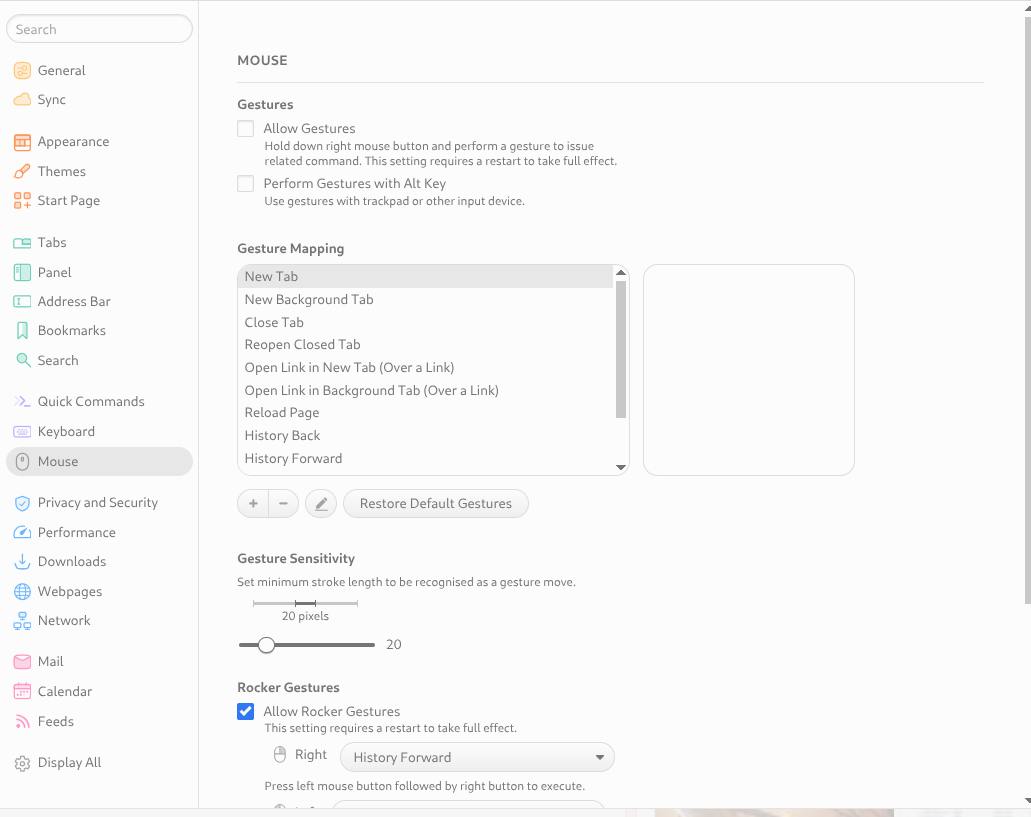Image resolution: width=1031 pixels, height=817 pixels.
Task: Select Open Link in New Tab gesture
Action: 425,368
